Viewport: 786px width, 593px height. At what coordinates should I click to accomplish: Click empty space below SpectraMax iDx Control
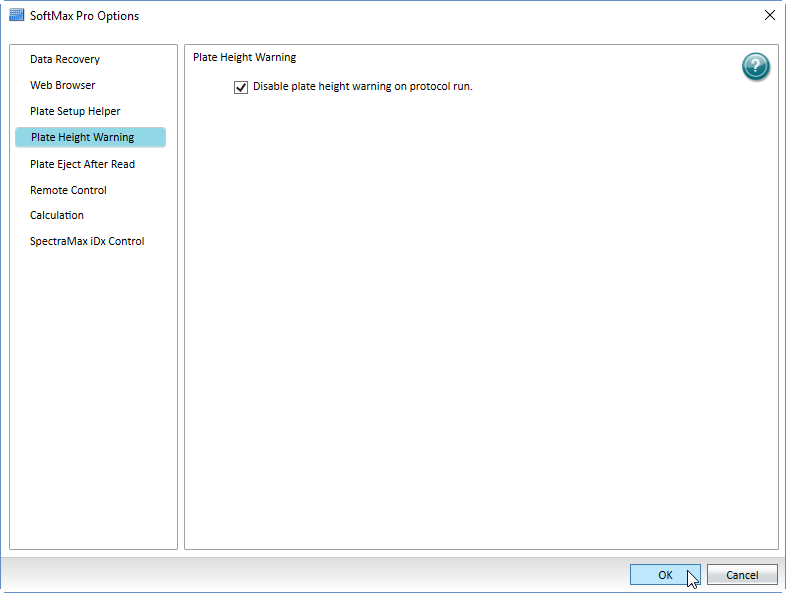tap(92, 400)
